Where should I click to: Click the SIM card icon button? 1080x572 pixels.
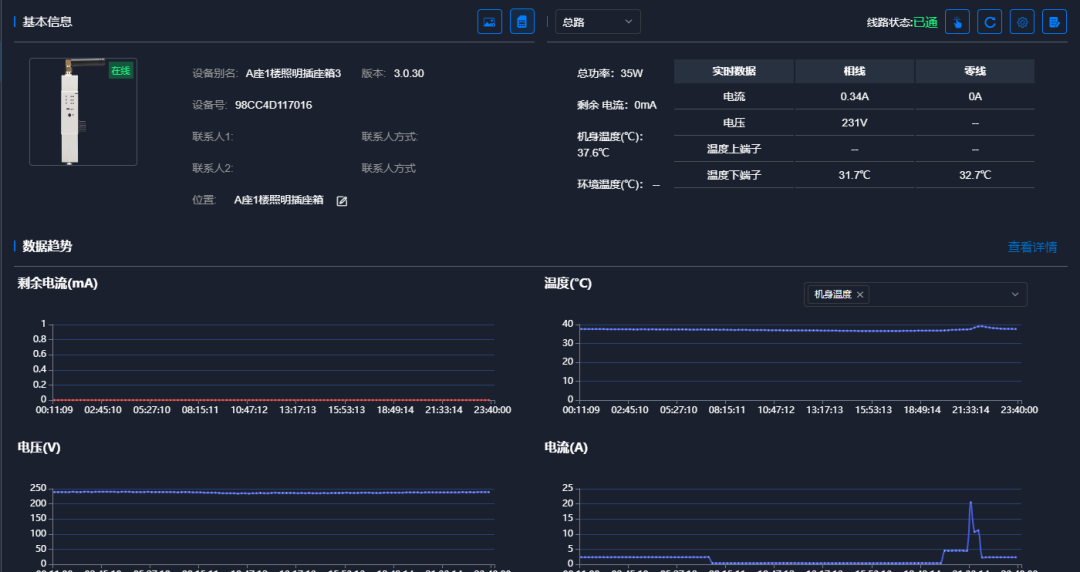pos(522,21)
